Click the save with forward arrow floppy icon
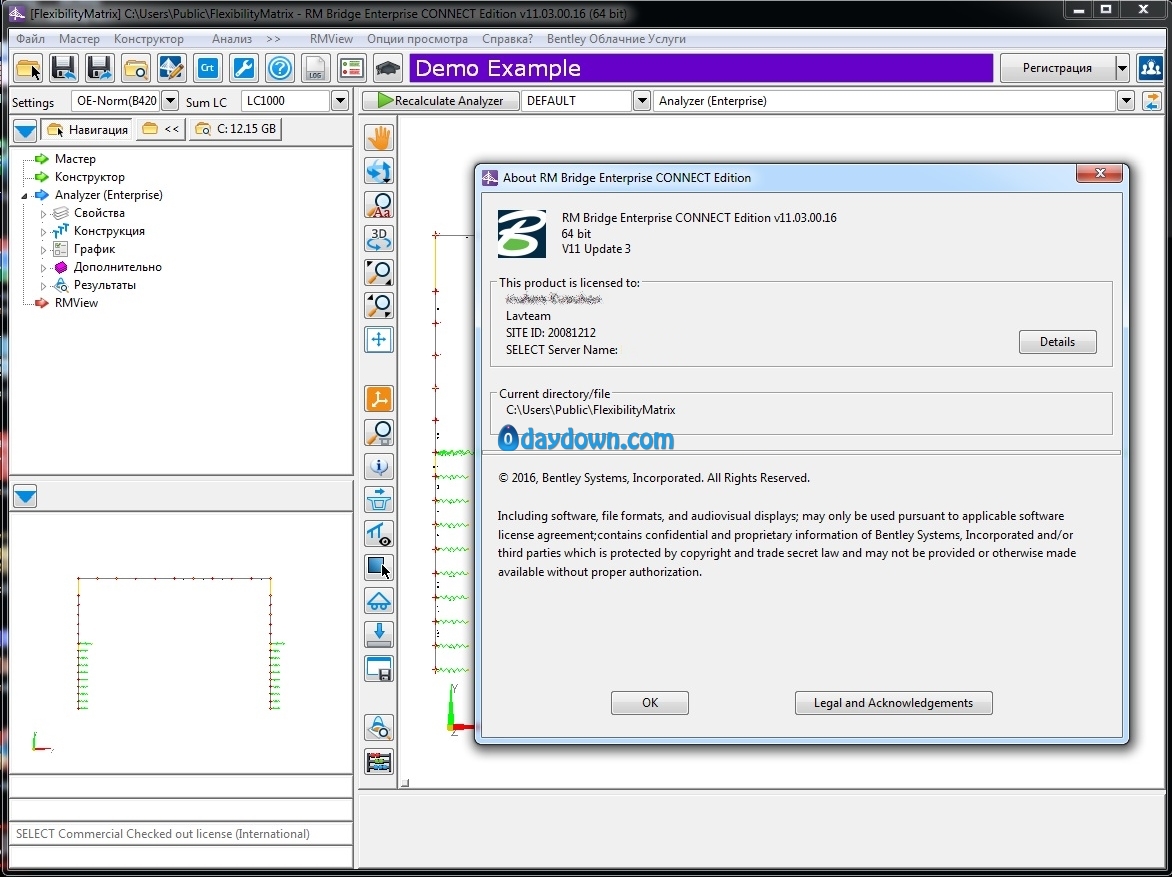 (100, 68)
